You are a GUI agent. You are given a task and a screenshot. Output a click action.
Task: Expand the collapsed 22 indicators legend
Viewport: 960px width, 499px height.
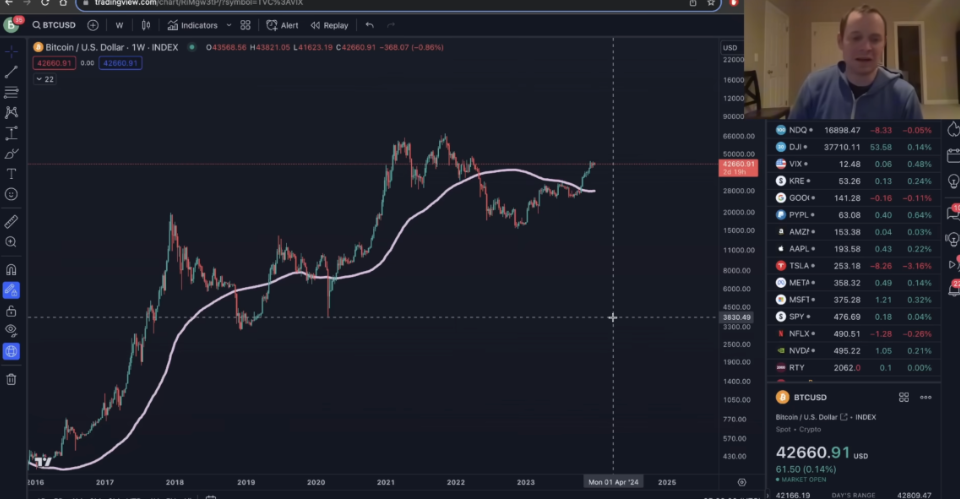click(45, 80)
